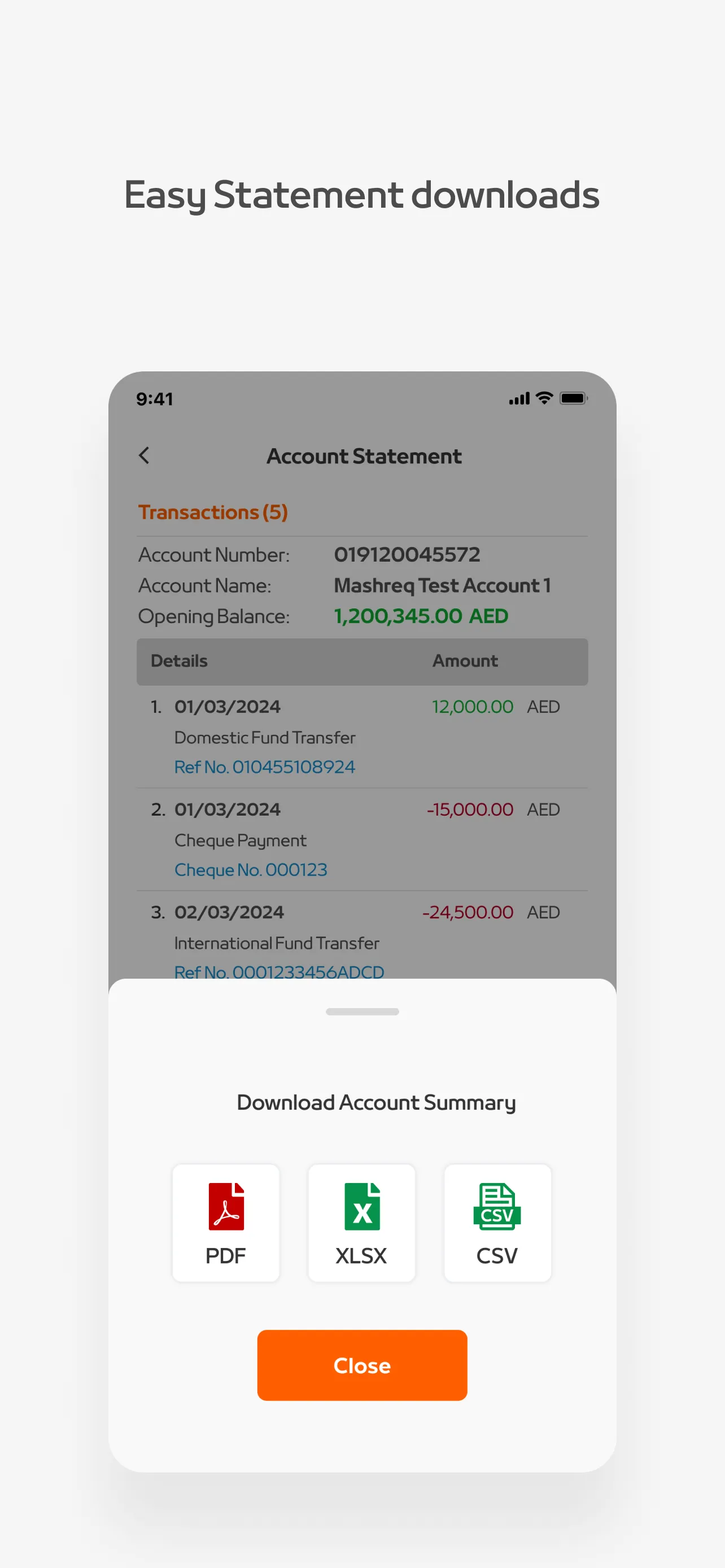
Task: Tap the 9:41 clock
Action: coord(155,399)
